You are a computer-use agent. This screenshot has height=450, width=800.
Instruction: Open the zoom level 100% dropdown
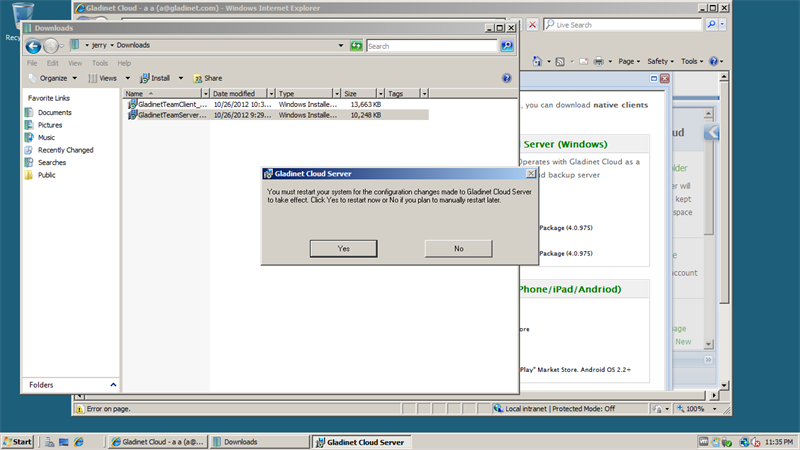(x=714, y=409)
